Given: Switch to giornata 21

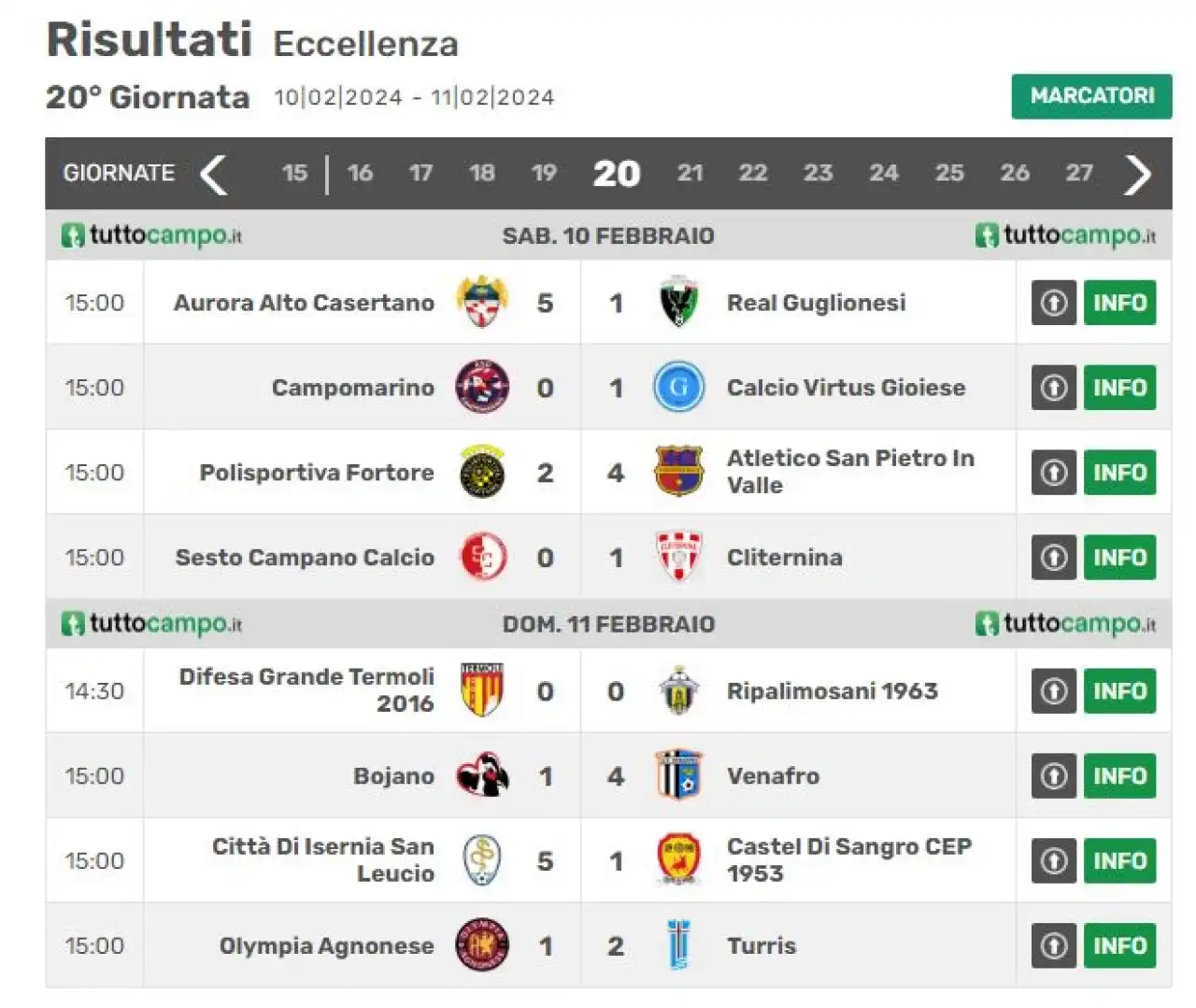Looking at the screenshot, I should click(x=690, y=173).
